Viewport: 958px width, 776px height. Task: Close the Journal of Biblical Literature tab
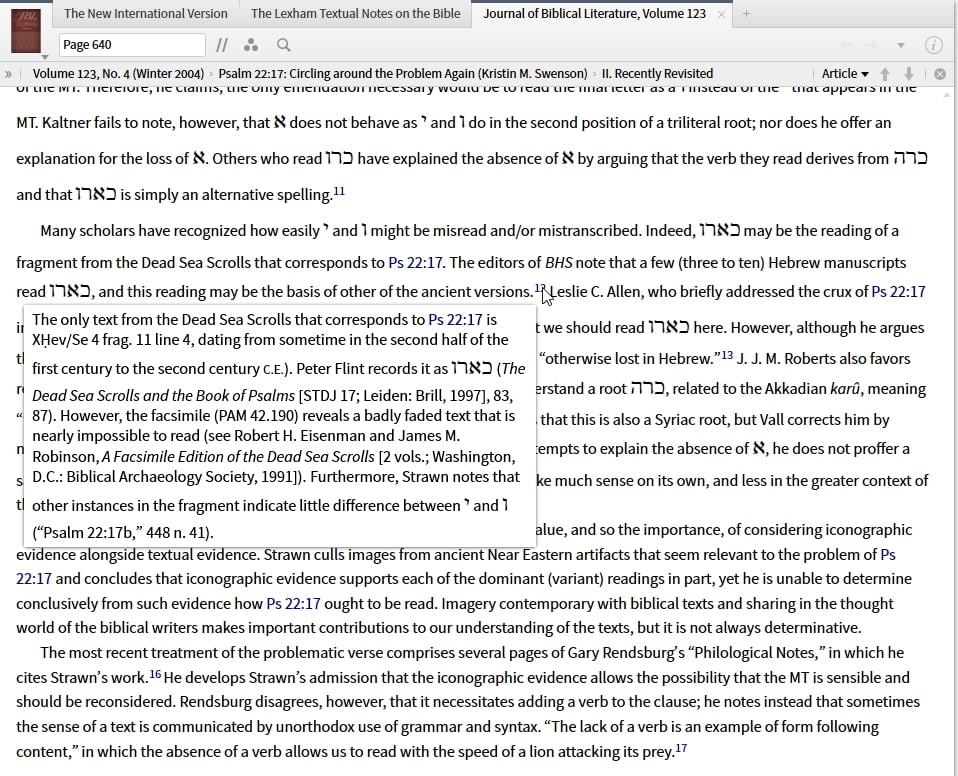[x=722, y=14]
